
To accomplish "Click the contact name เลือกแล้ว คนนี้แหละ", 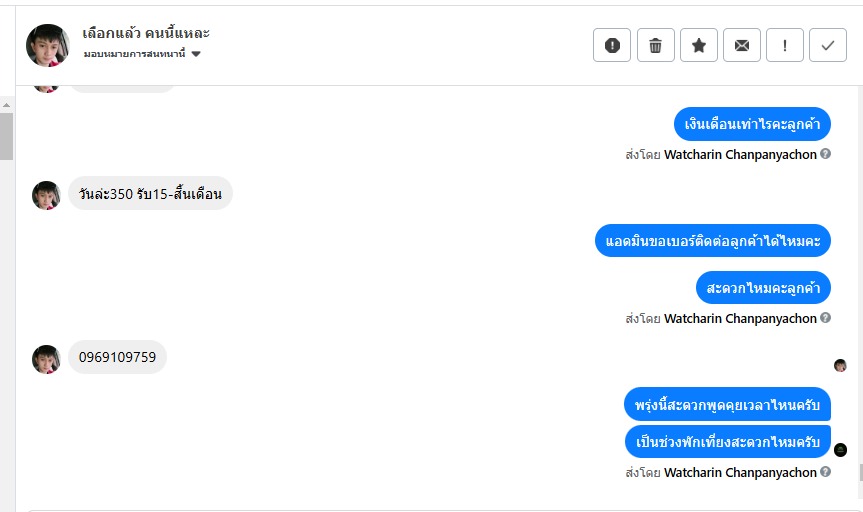I will point(146,33).
